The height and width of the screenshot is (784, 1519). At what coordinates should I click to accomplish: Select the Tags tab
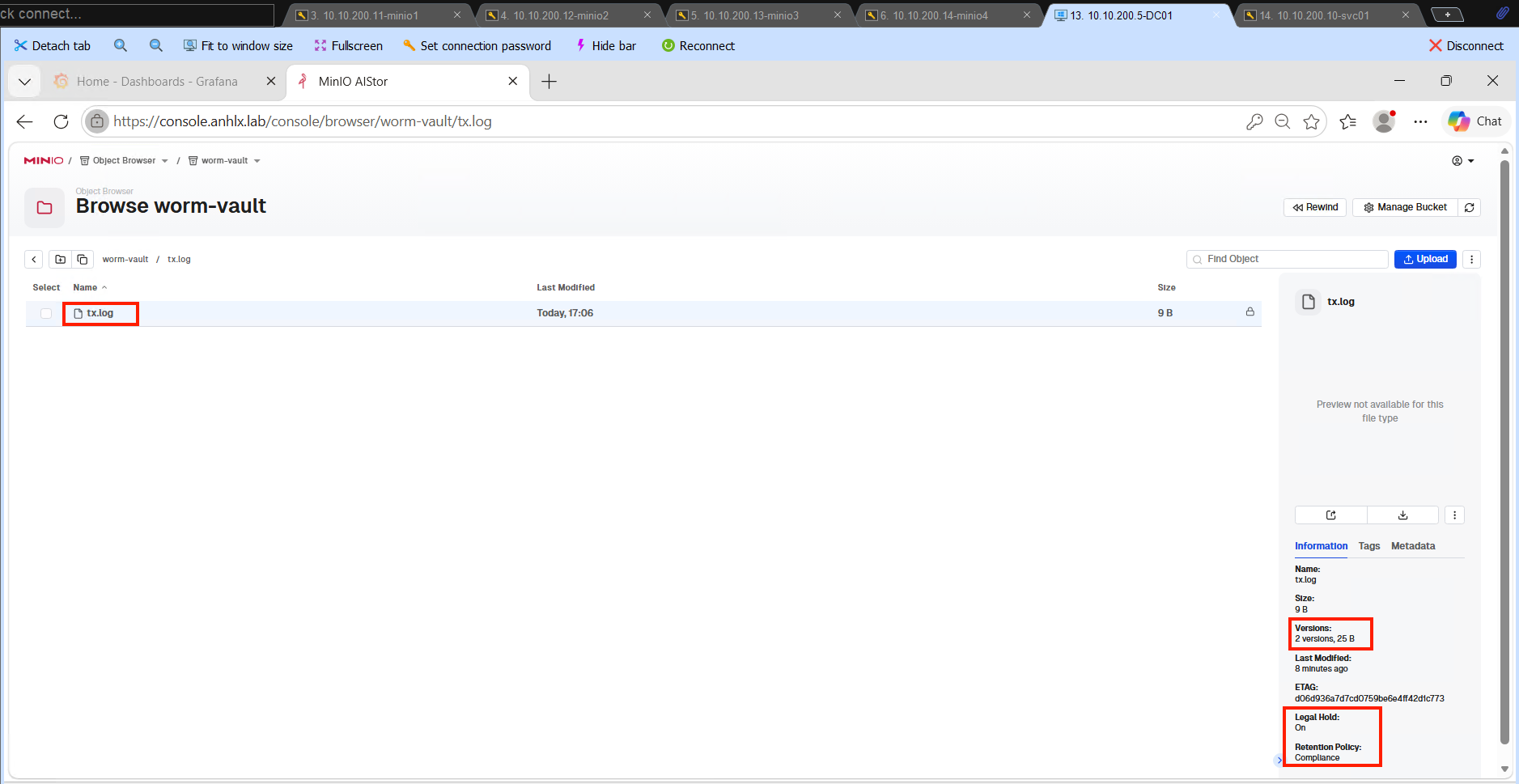1369,546
